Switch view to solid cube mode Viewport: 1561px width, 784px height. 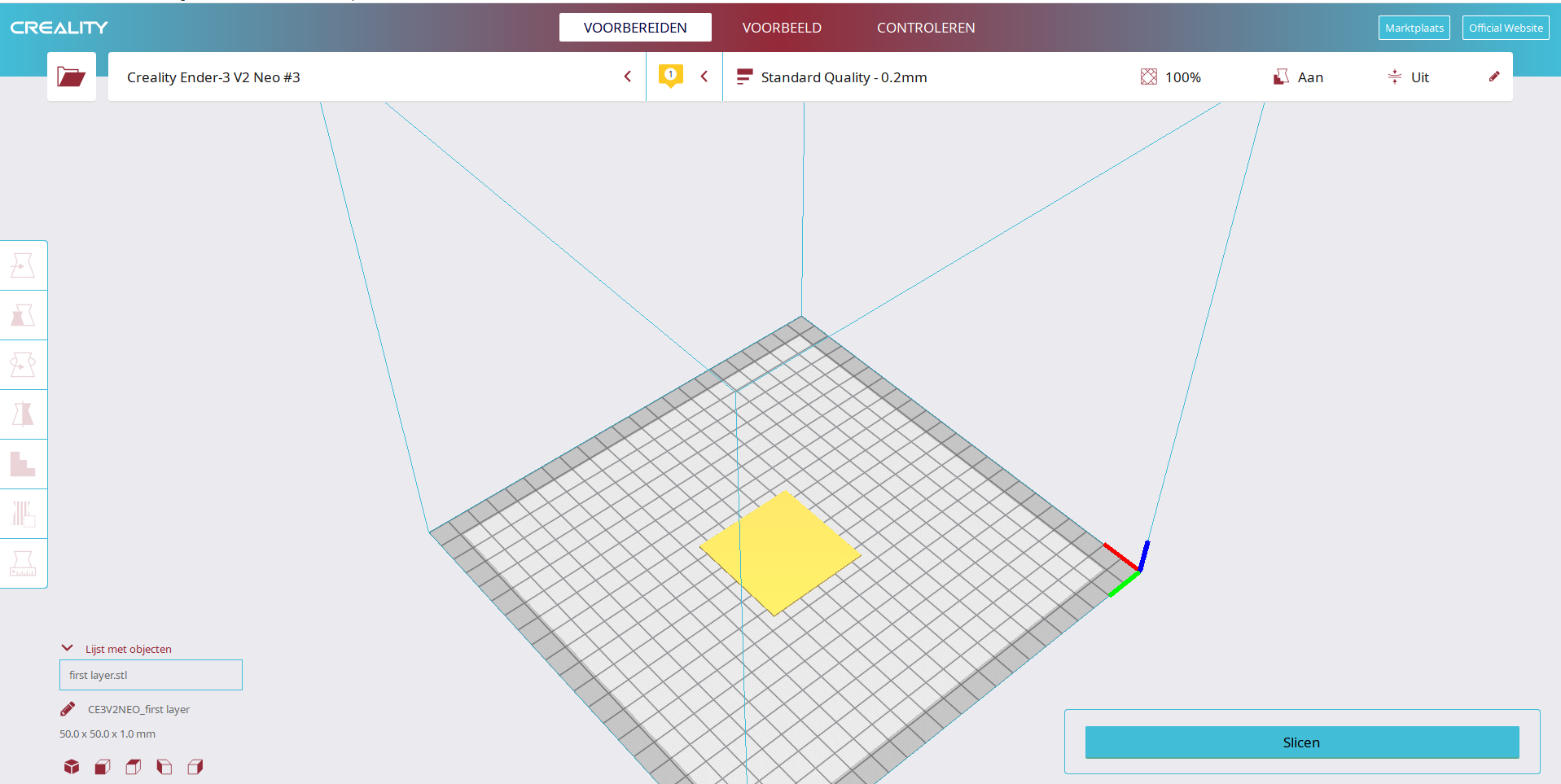72,767
